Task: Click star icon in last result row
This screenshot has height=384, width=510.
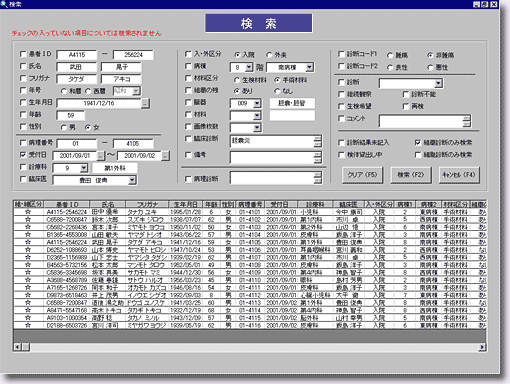Action: click(28, 325)
